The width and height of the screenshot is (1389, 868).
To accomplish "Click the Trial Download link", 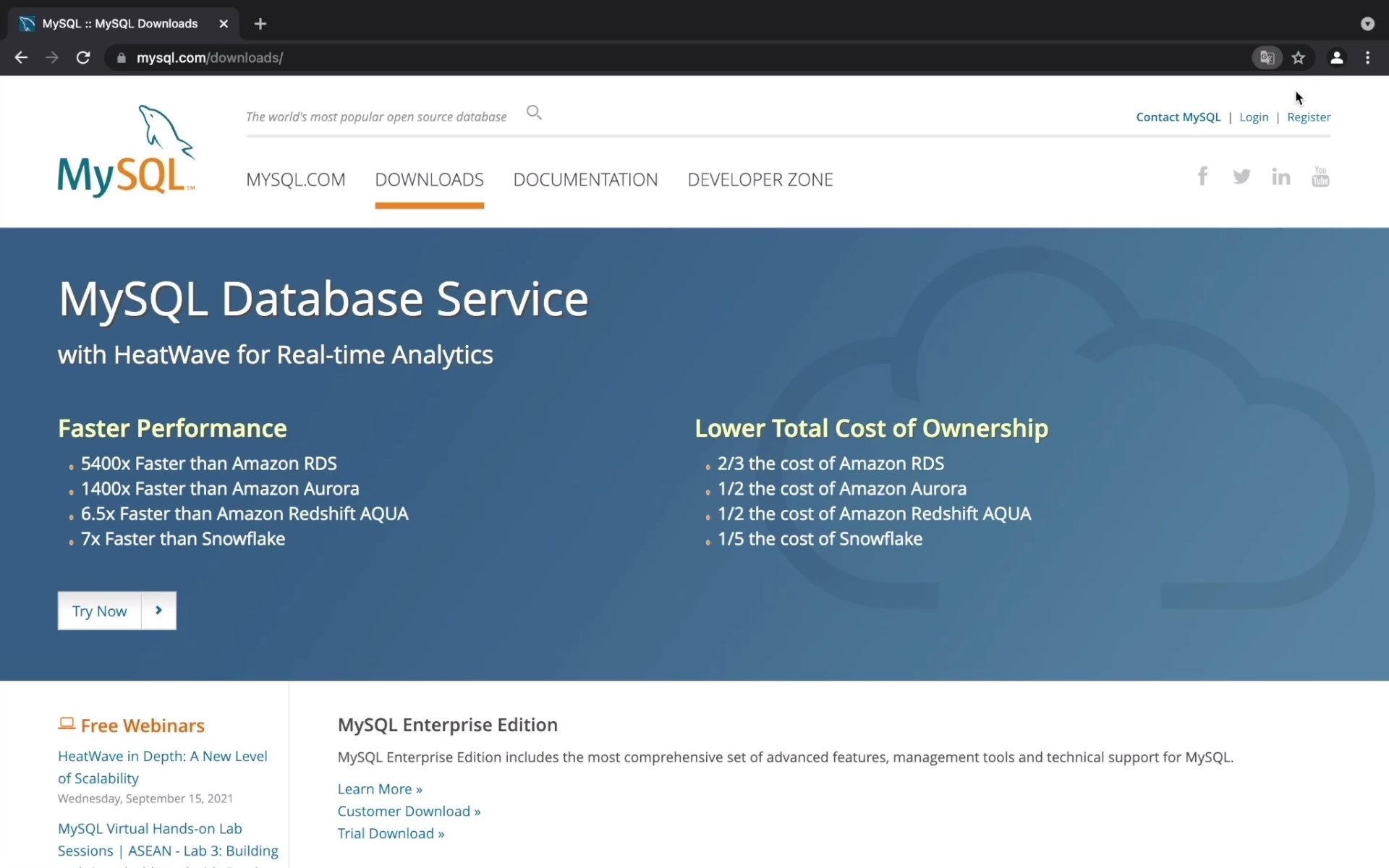I will click(391, 833).
